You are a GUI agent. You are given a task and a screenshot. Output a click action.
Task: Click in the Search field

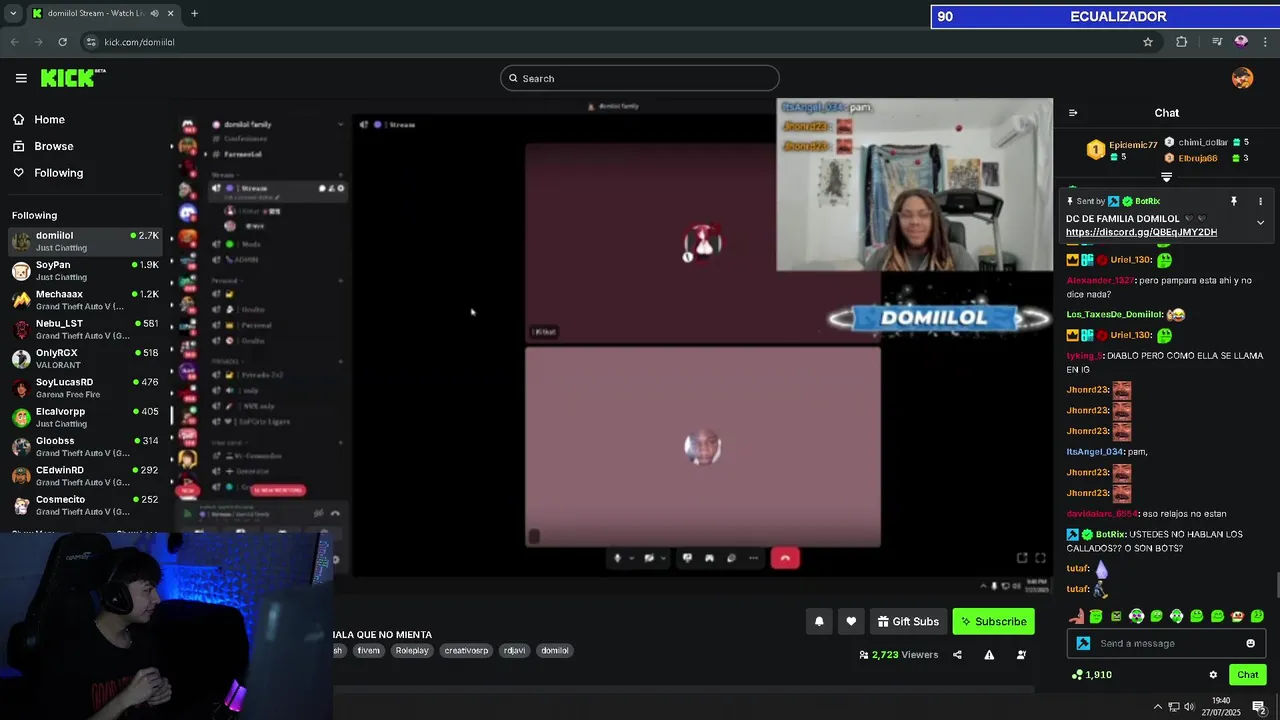click(x=640, y=78)
